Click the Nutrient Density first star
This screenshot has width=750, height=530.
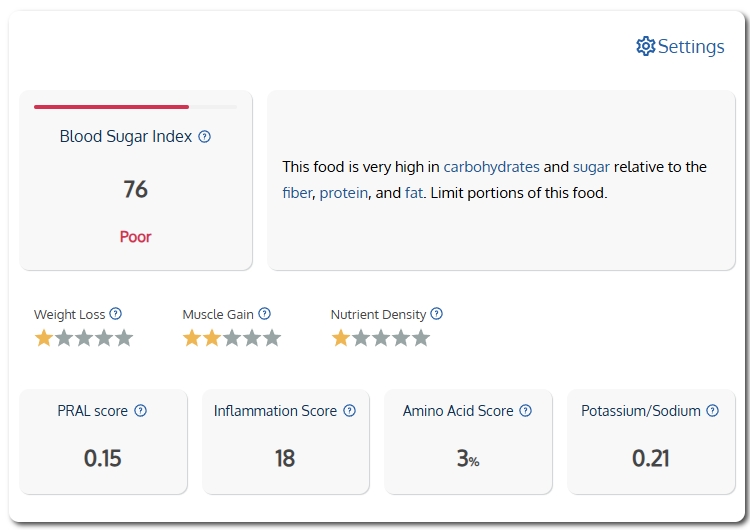(341, 338)
